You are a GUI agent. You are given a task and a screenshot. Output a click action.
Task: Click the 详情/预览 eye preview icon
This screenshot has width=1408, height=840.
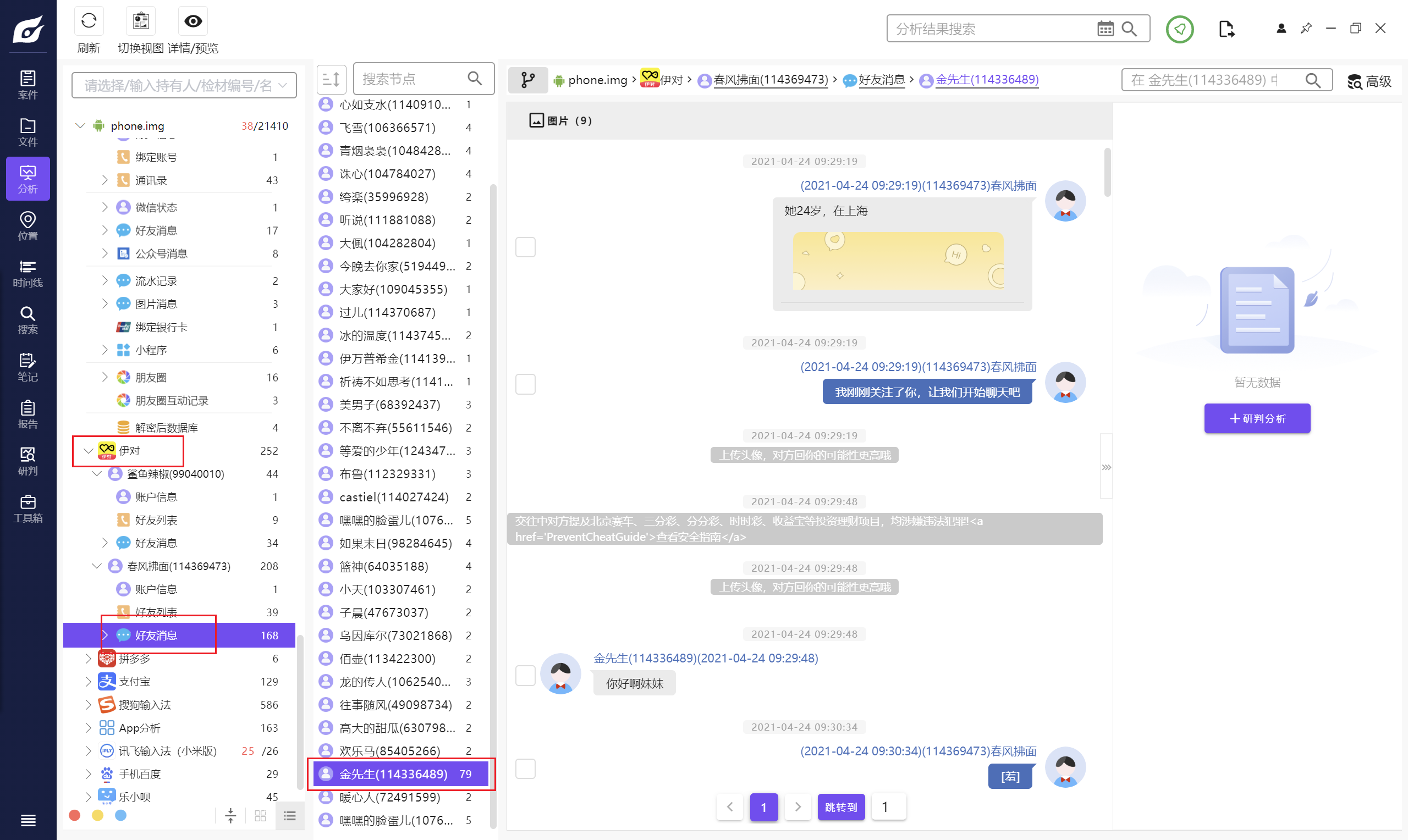192,21
